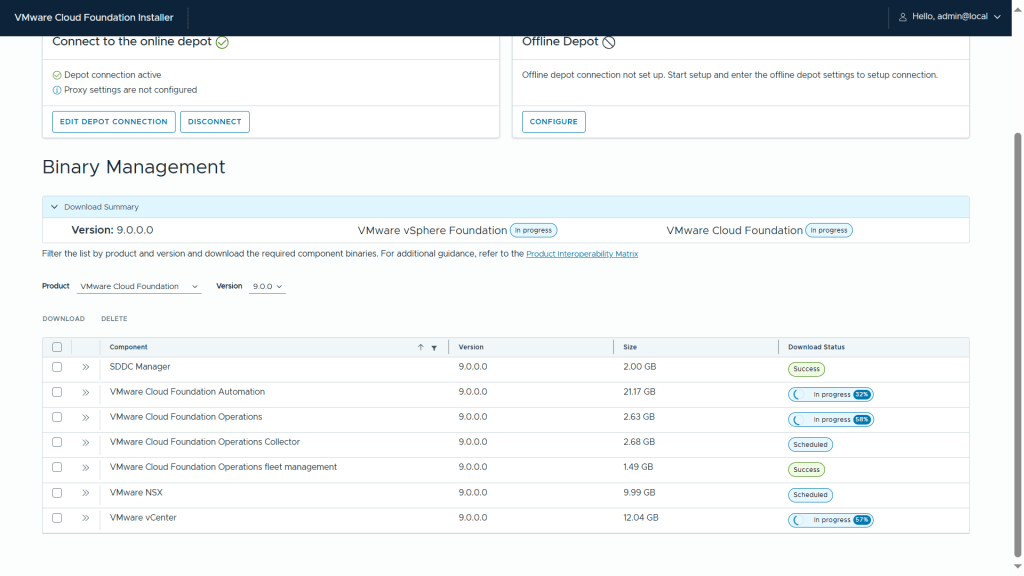Screen dimensions: 1024x576
Task: Click the Component column filter icon
Action: pyautogui.click(x=434, y=348)
